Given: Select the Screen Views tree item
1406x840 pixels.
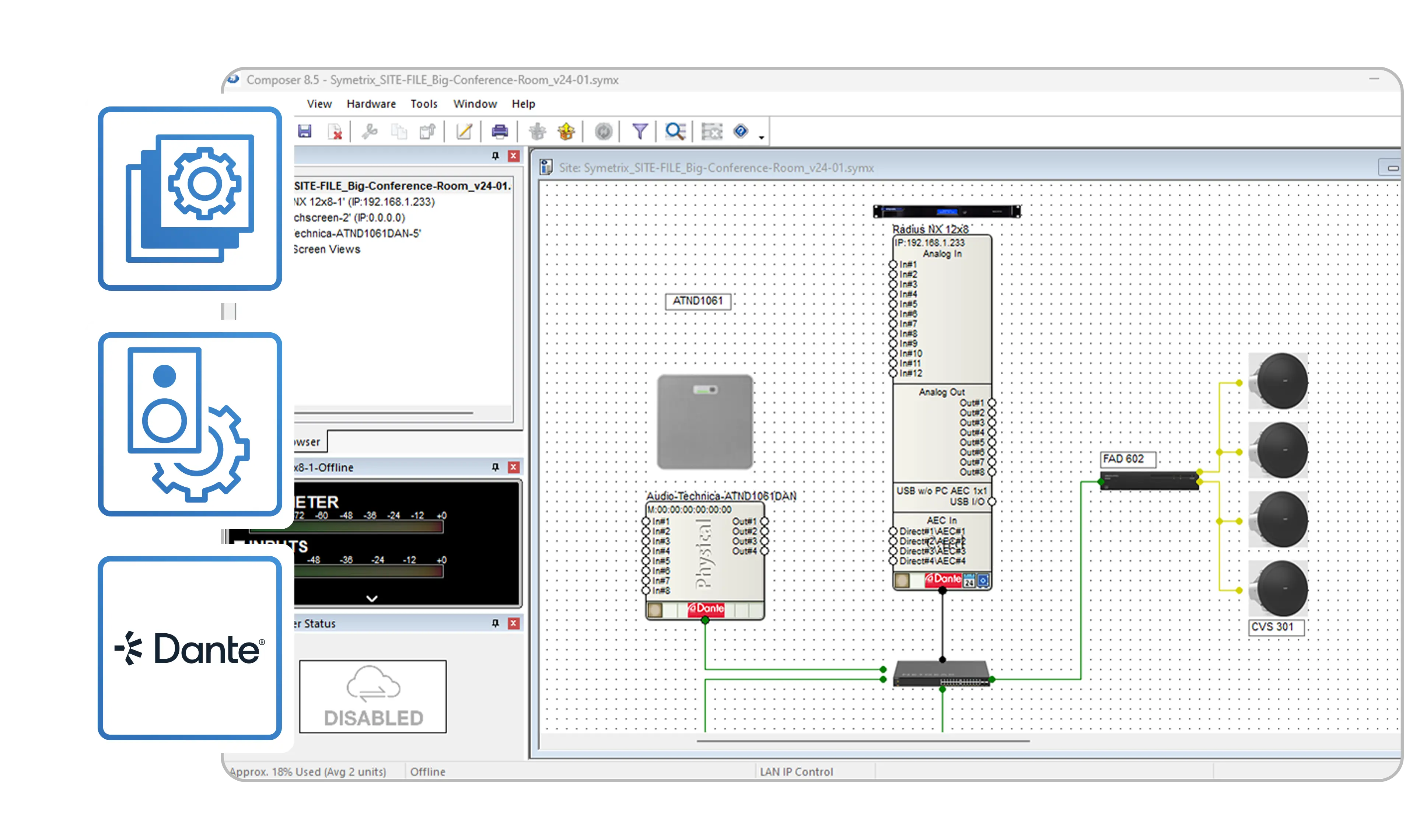Looking at the screenshot, I should coord(327,250).
